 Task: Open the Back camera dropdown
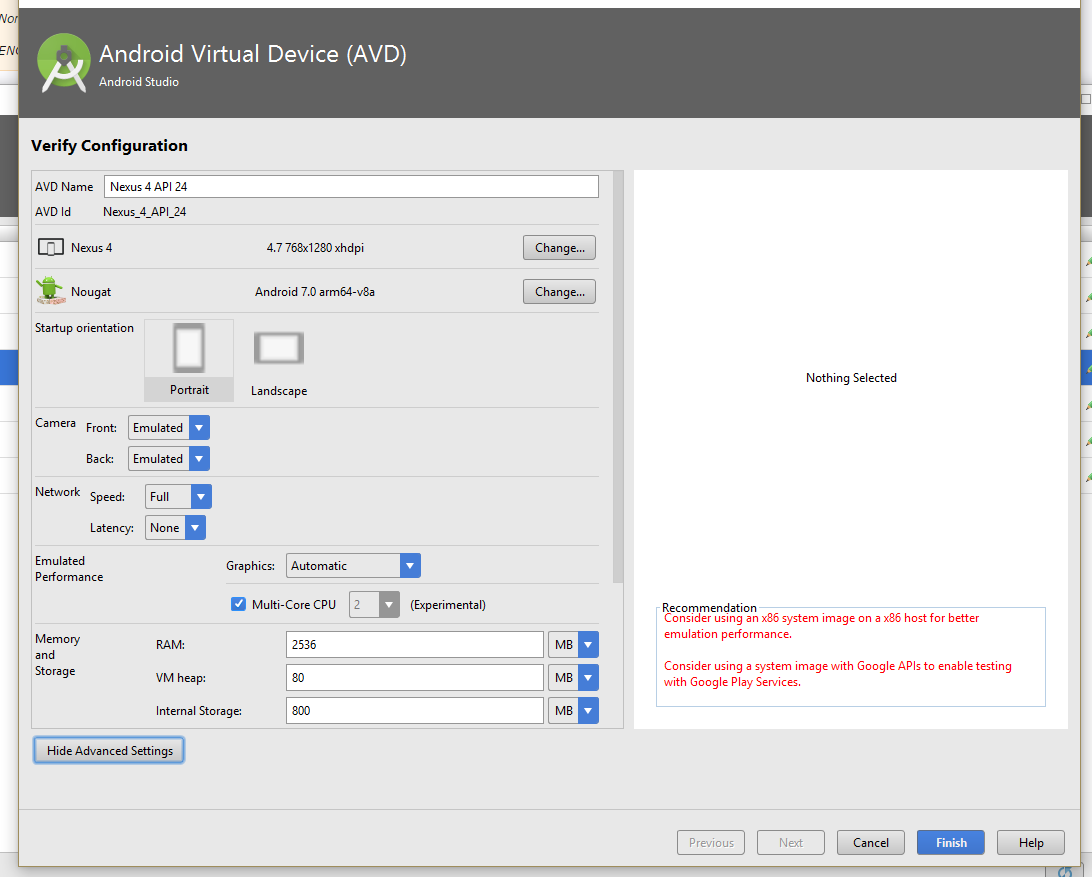169,458
